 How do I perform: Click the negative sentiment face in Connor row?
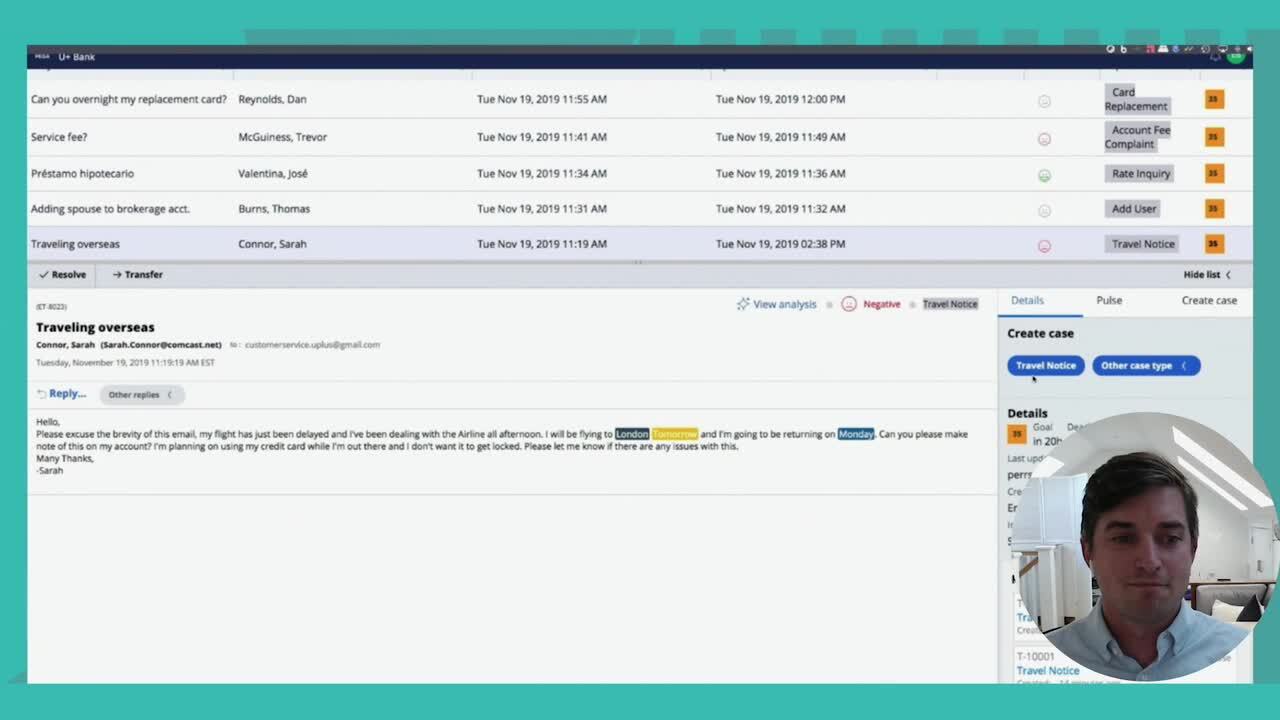click(1044, 246)
